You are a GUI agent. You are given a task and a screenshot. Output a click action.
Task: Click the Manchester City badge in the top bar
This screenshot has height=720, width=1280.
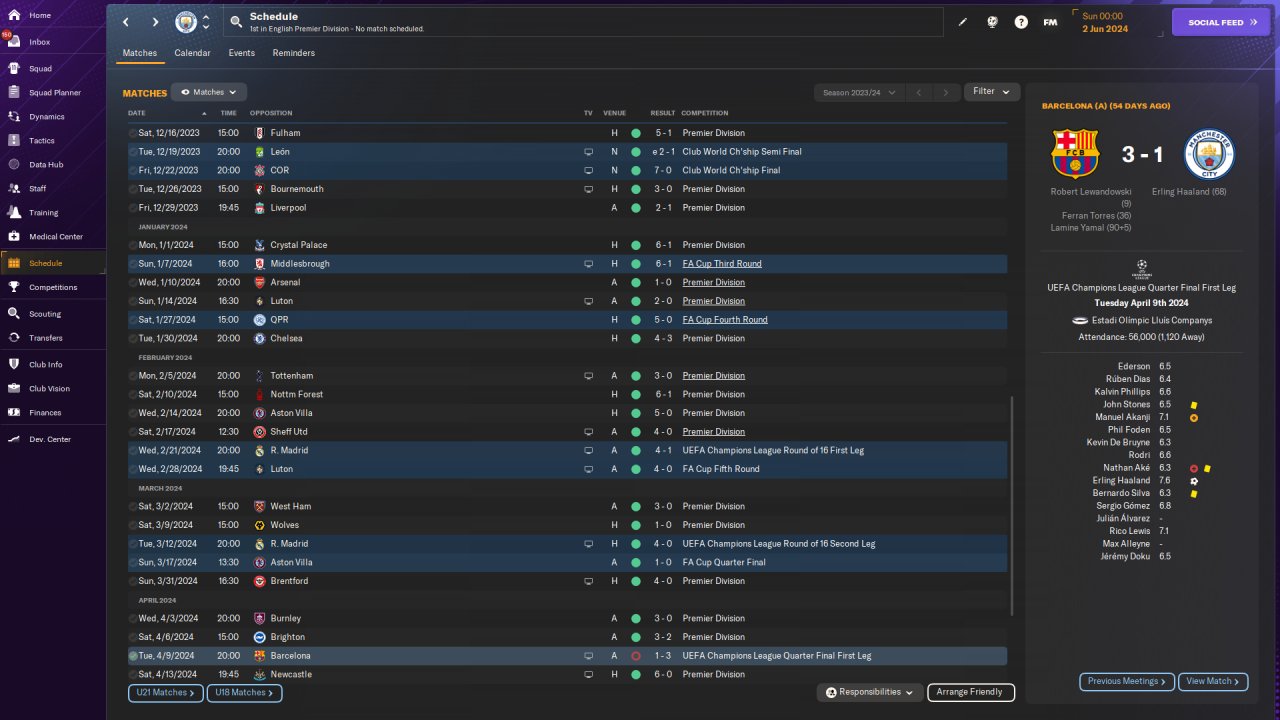[x=186, y=22]
